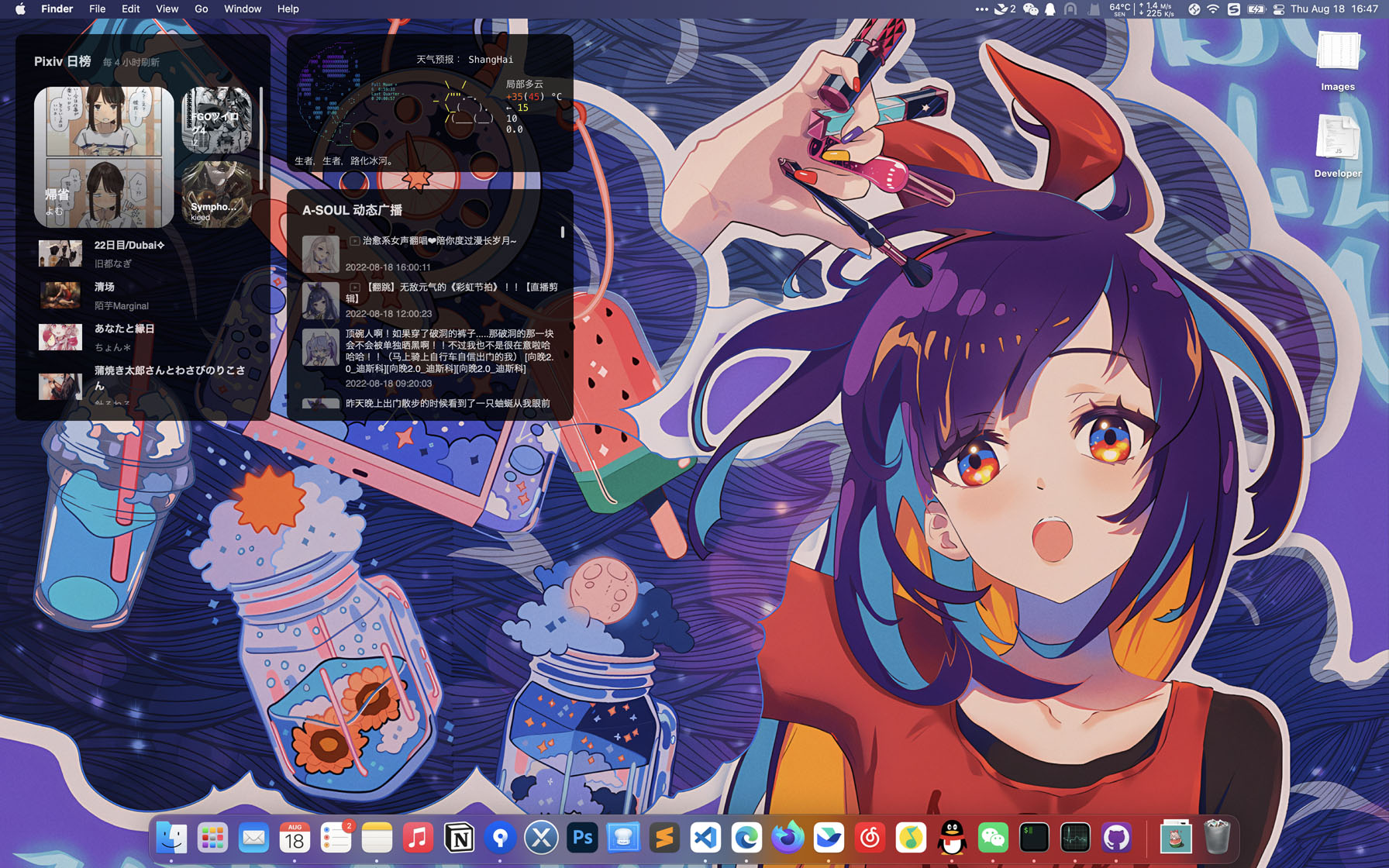Viewport: 1389px width, 868px height.
Task: Open the File menu
Action: pos(97,9)
